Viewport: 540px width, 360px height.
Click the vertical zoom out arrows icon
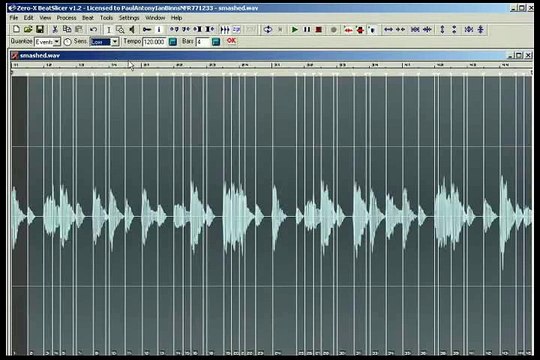pos(454,30)
